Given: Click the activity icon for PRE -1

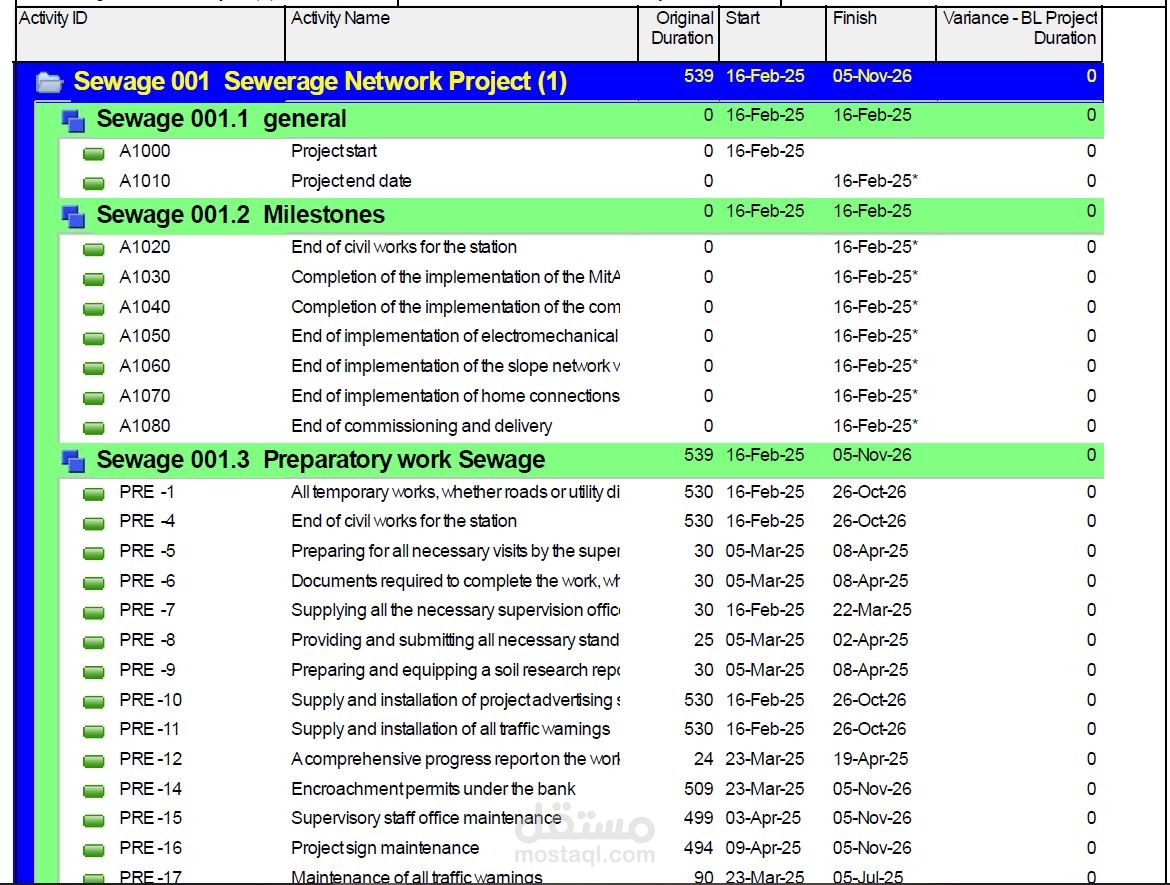Looking at the screenshot, I should click(x=93, y=494).
